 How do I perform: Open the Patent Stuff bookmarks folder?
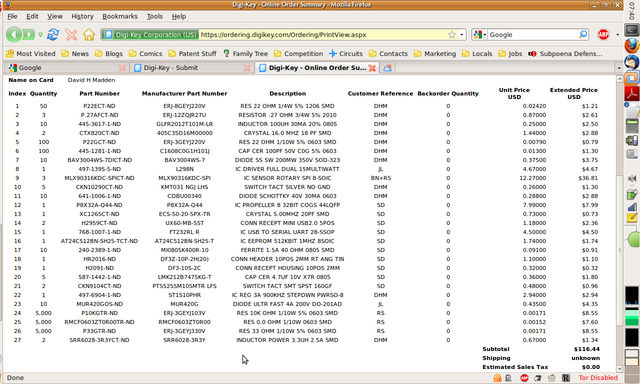(192, 53)
